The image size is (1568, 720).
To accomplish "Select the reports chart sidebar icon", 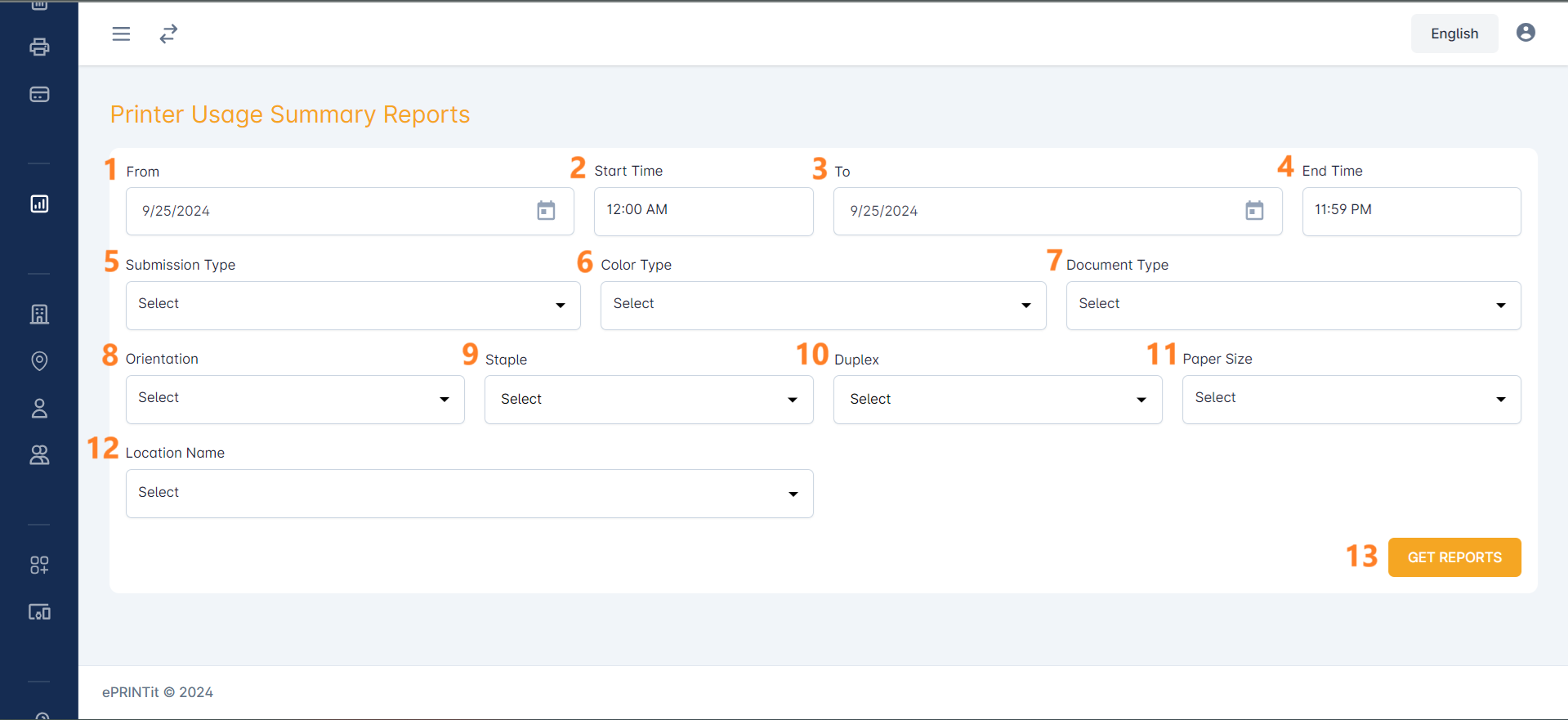I will pyautogui.click(x=39, y=203).
